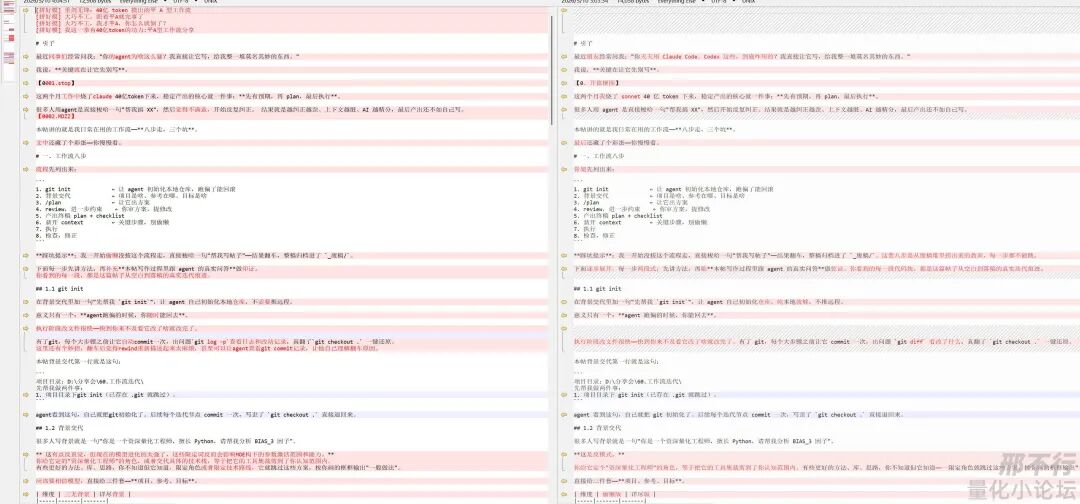Click '## 1.1 git init' heading in left pane
This screenshot has width=1080, height=504.
pos(59,288)
